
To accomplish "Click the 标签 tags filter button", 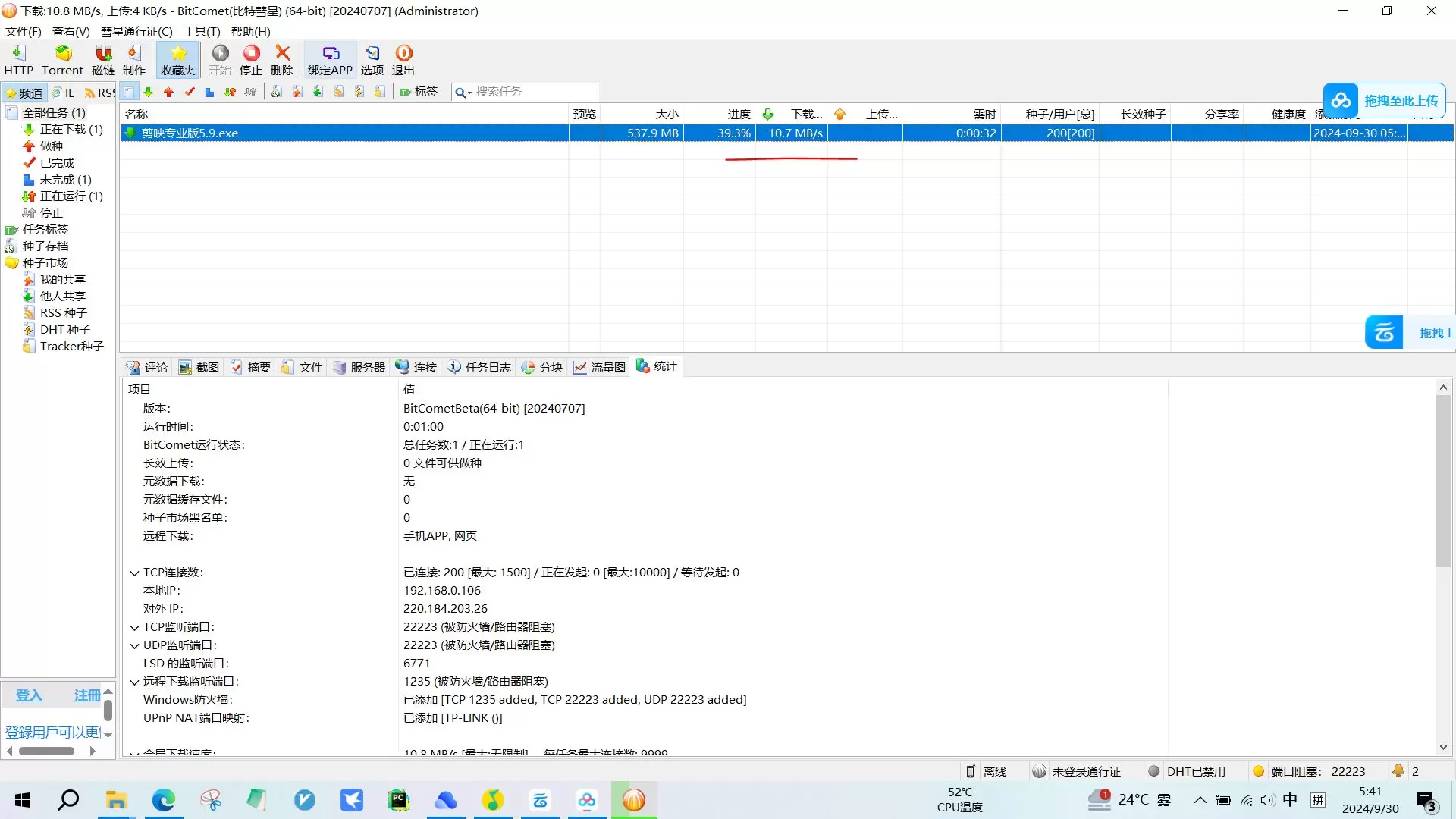I will coord(419,92).
